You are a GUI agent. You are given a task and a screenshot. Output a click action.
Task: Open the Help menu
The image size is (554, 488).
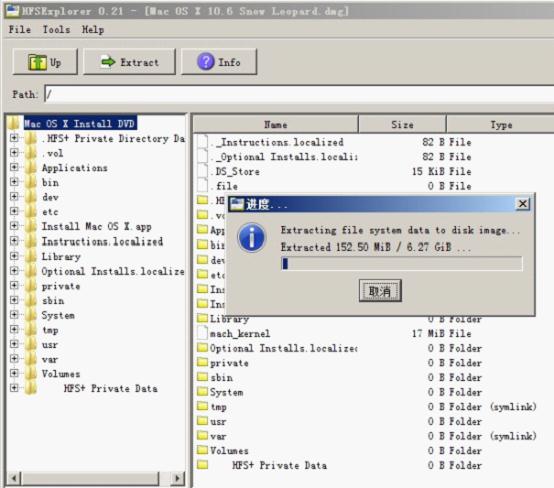(93, 30)
